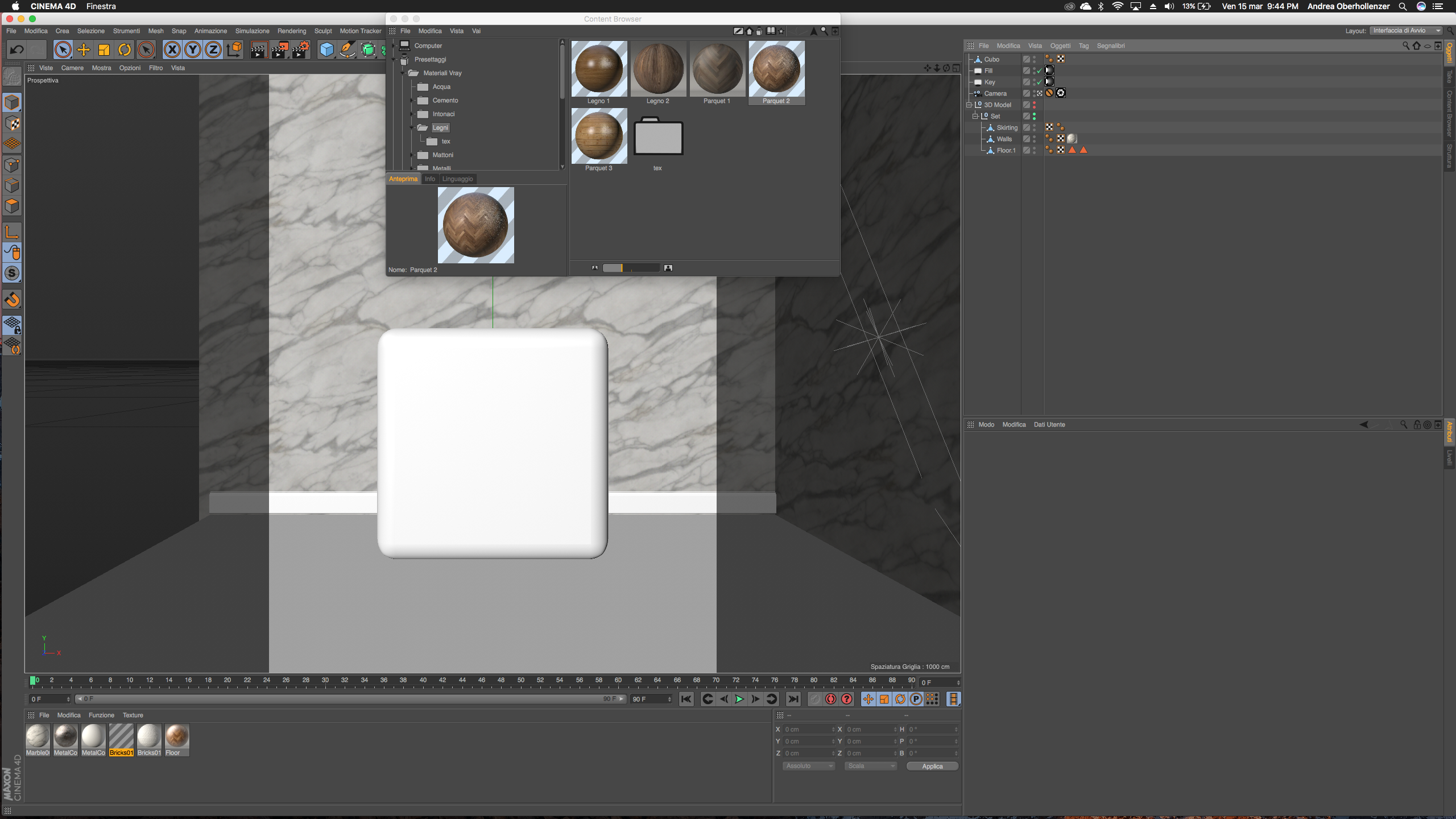Click the Render View clapperboard icon

259,50
